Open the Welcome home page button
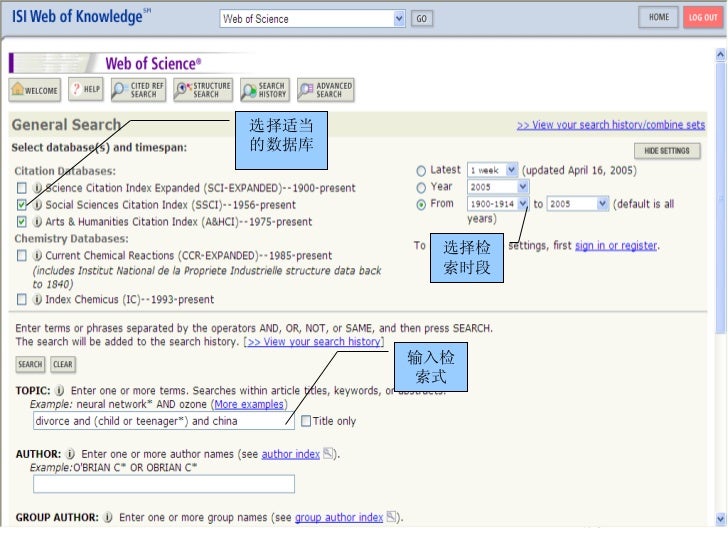The width and height of the screenshot is (728, 546). 35,90
